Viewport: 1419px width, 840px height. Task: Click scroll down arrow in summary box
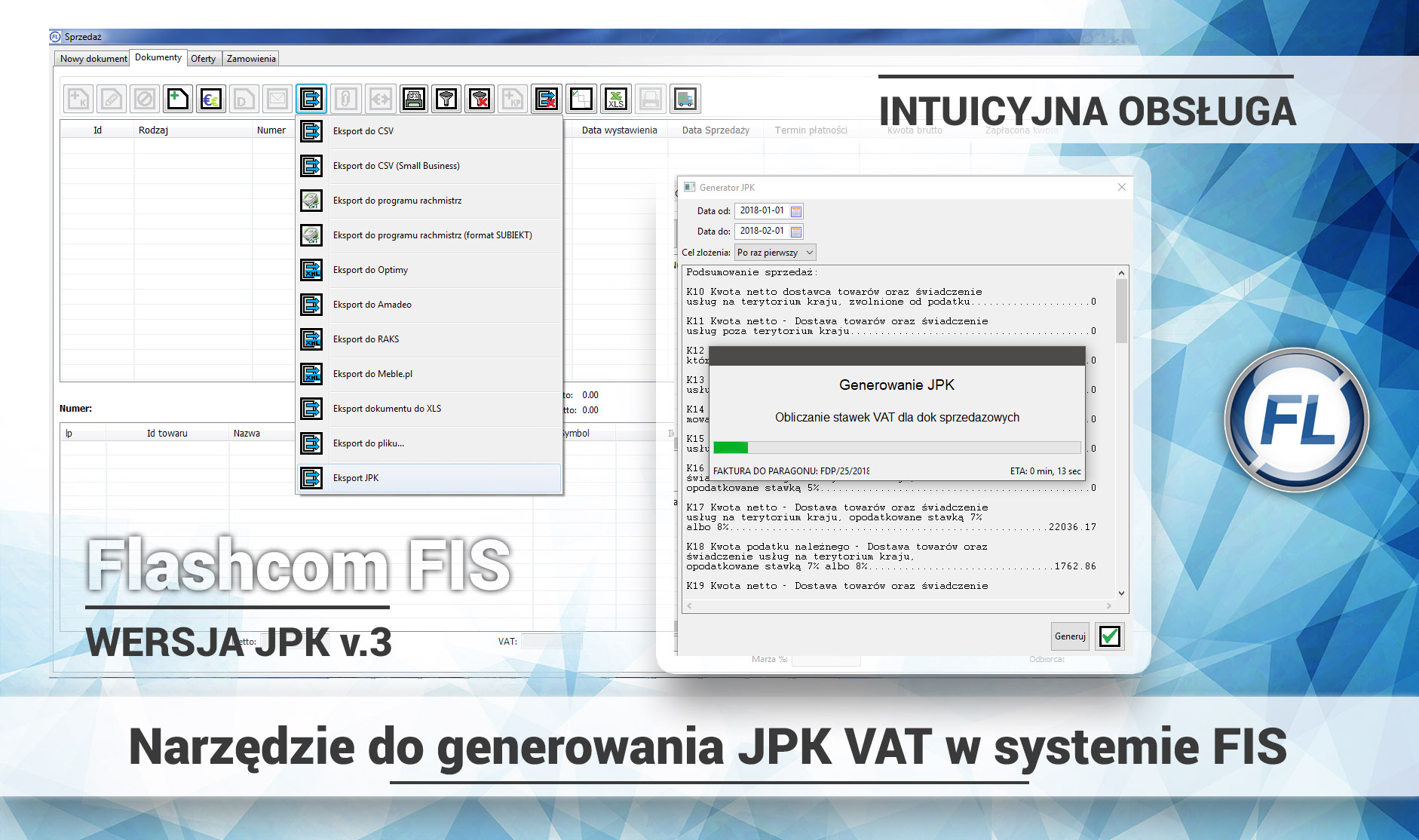coord(1121,593)
